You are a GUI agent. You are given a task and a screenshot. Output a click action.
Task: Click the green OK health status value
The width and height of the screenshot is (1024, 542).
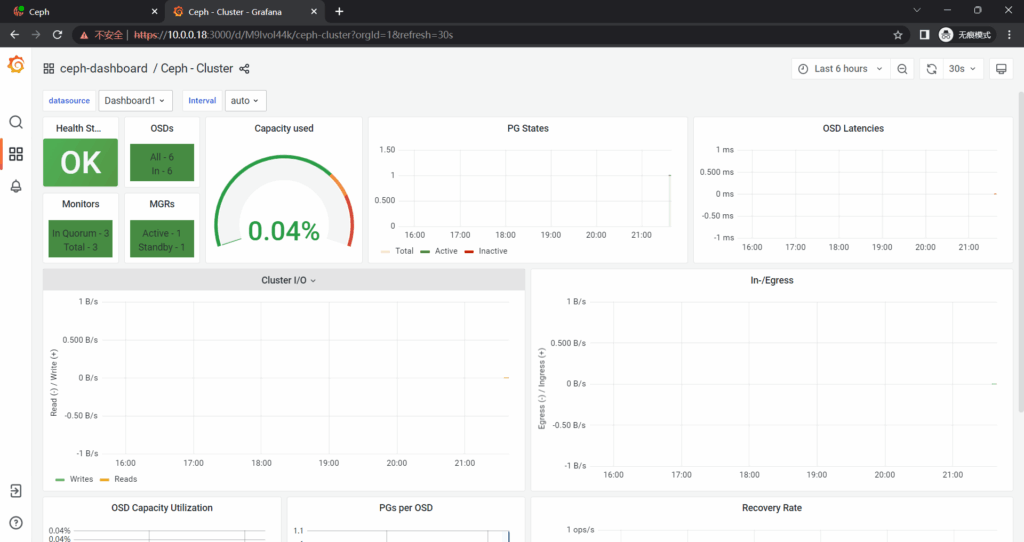tap(80, 163)
